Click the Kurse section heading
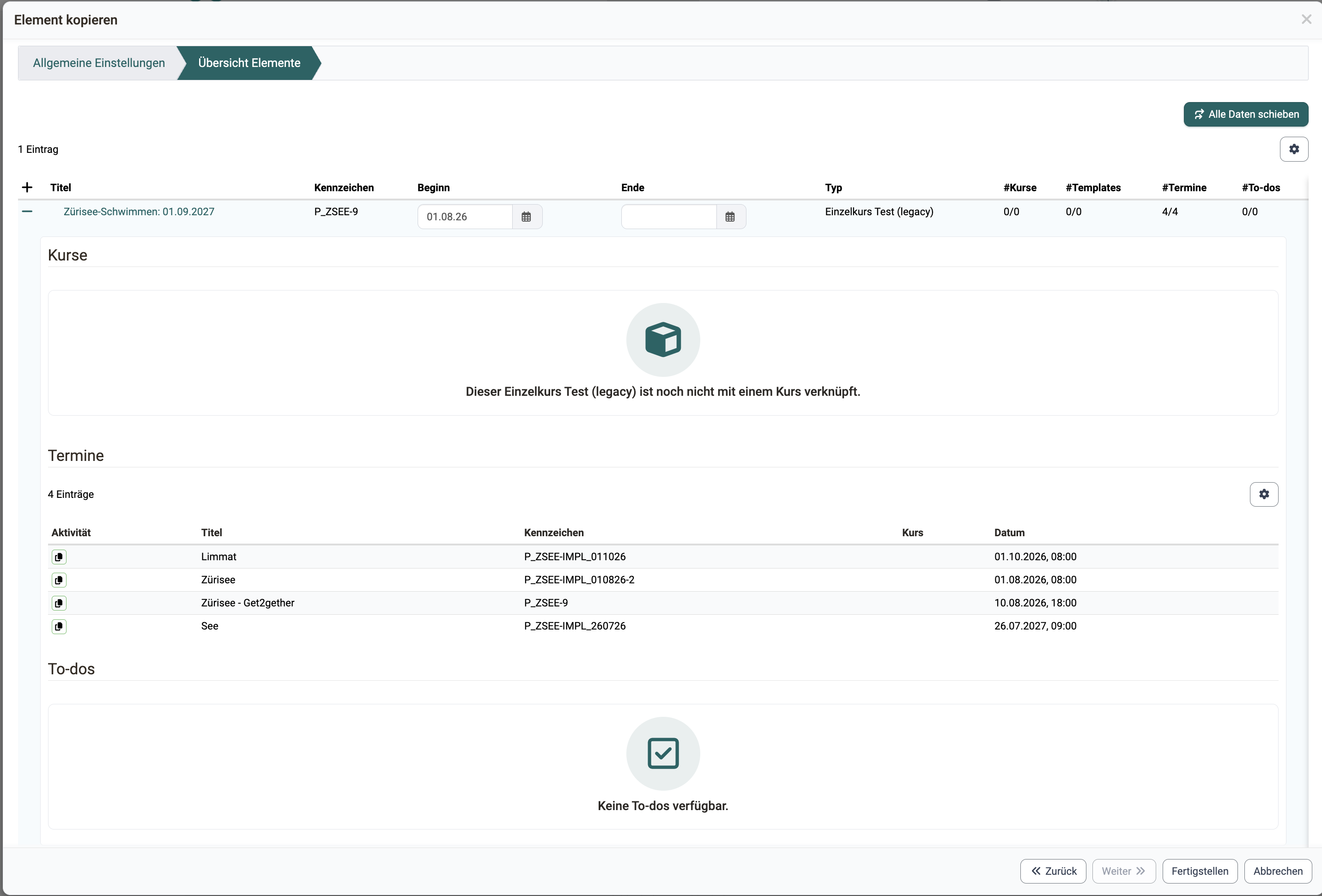This screenshot has width=1322, height=896. click(68, 255)
